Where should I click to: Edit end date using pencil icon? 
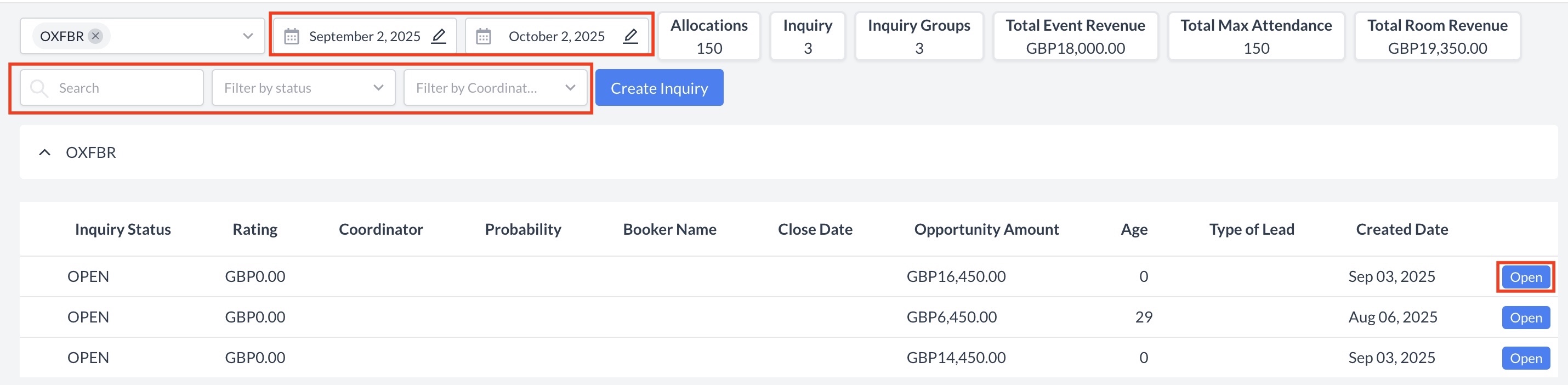[630, 36]
